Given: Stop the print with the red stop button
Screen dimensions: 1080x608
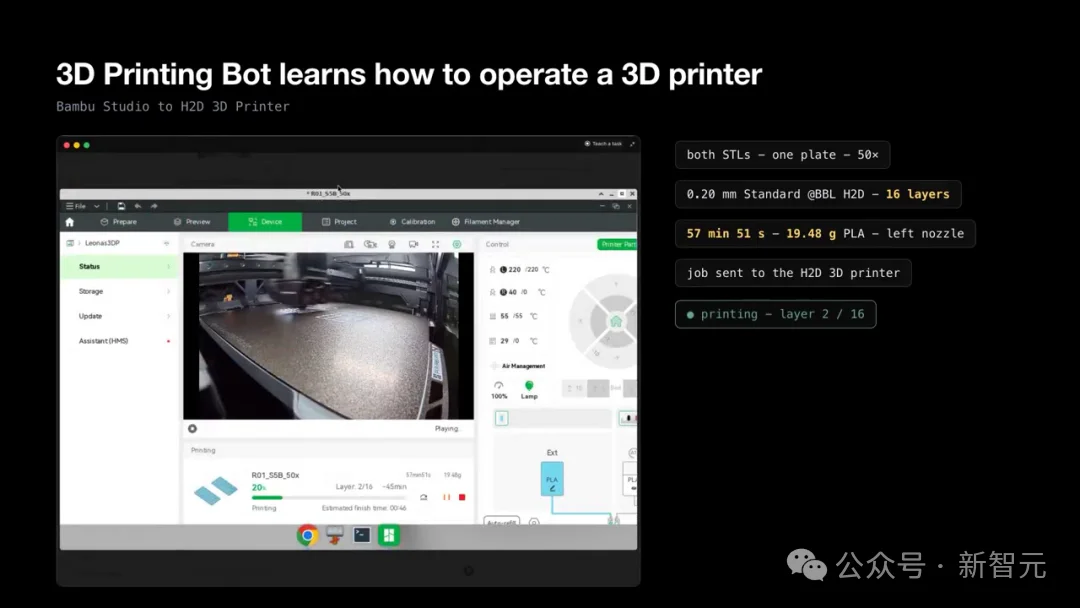Looking at the screenshot, I should [x=462, y=497].
